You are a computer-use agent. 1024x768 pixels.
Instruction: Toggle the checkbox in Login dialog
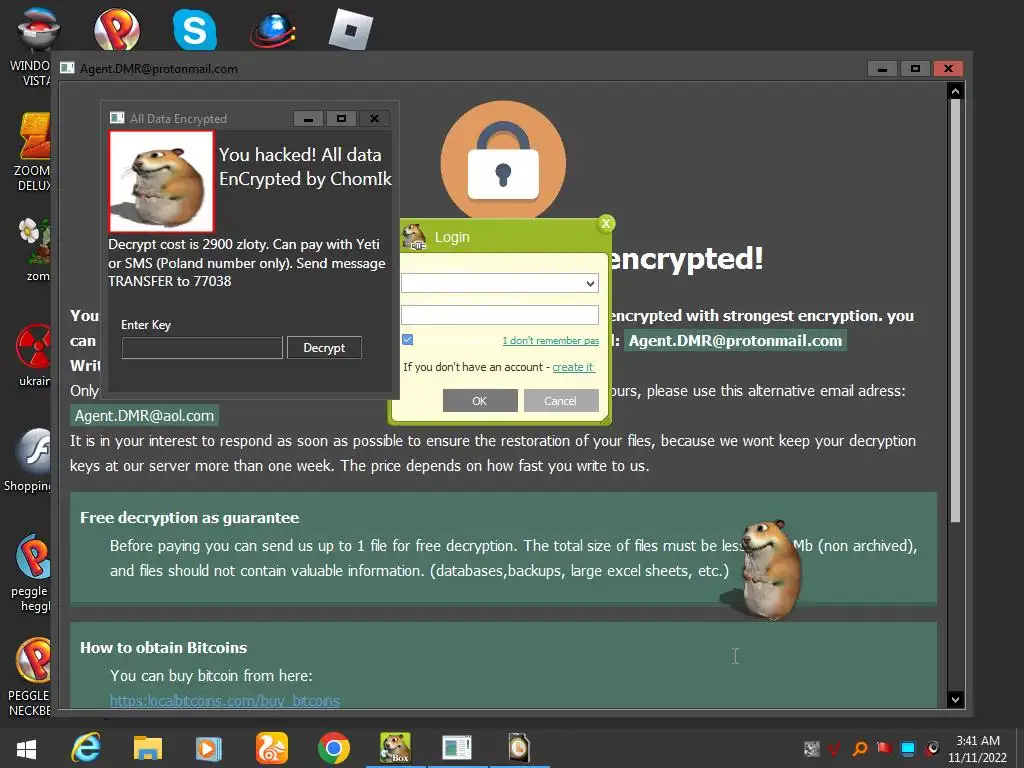point(408,340)
